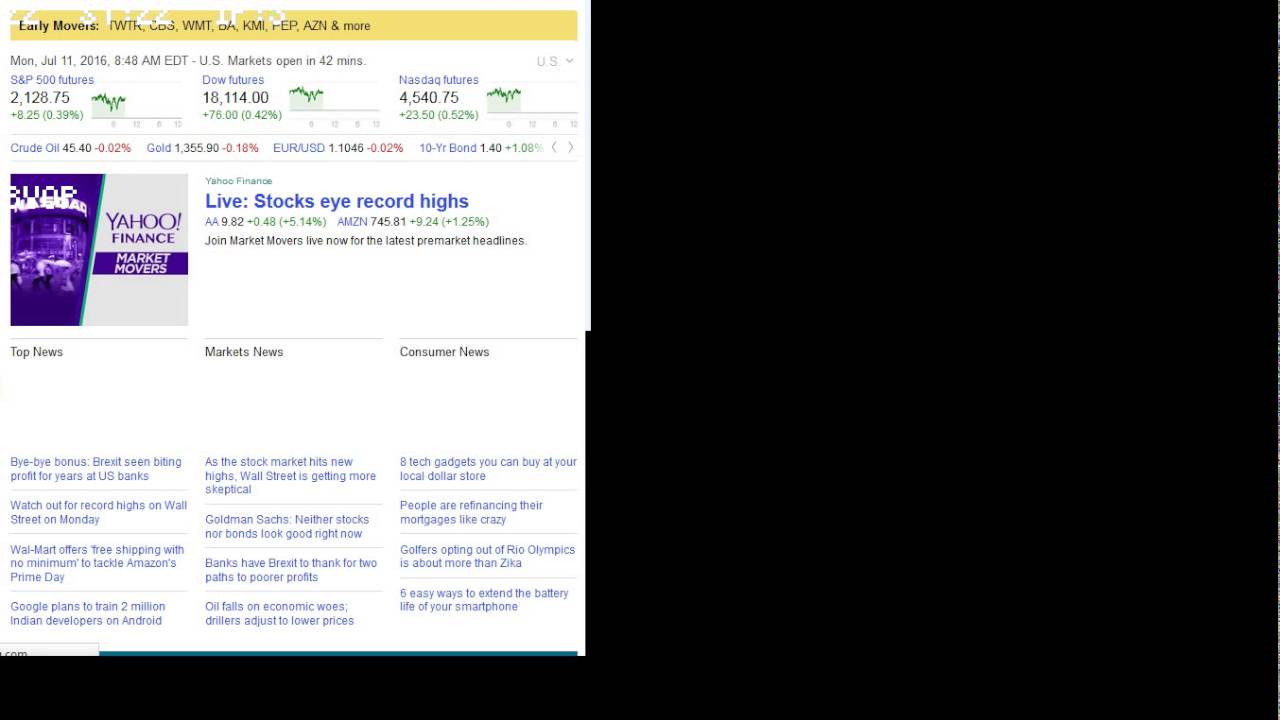Click the market open time status text

188,61
